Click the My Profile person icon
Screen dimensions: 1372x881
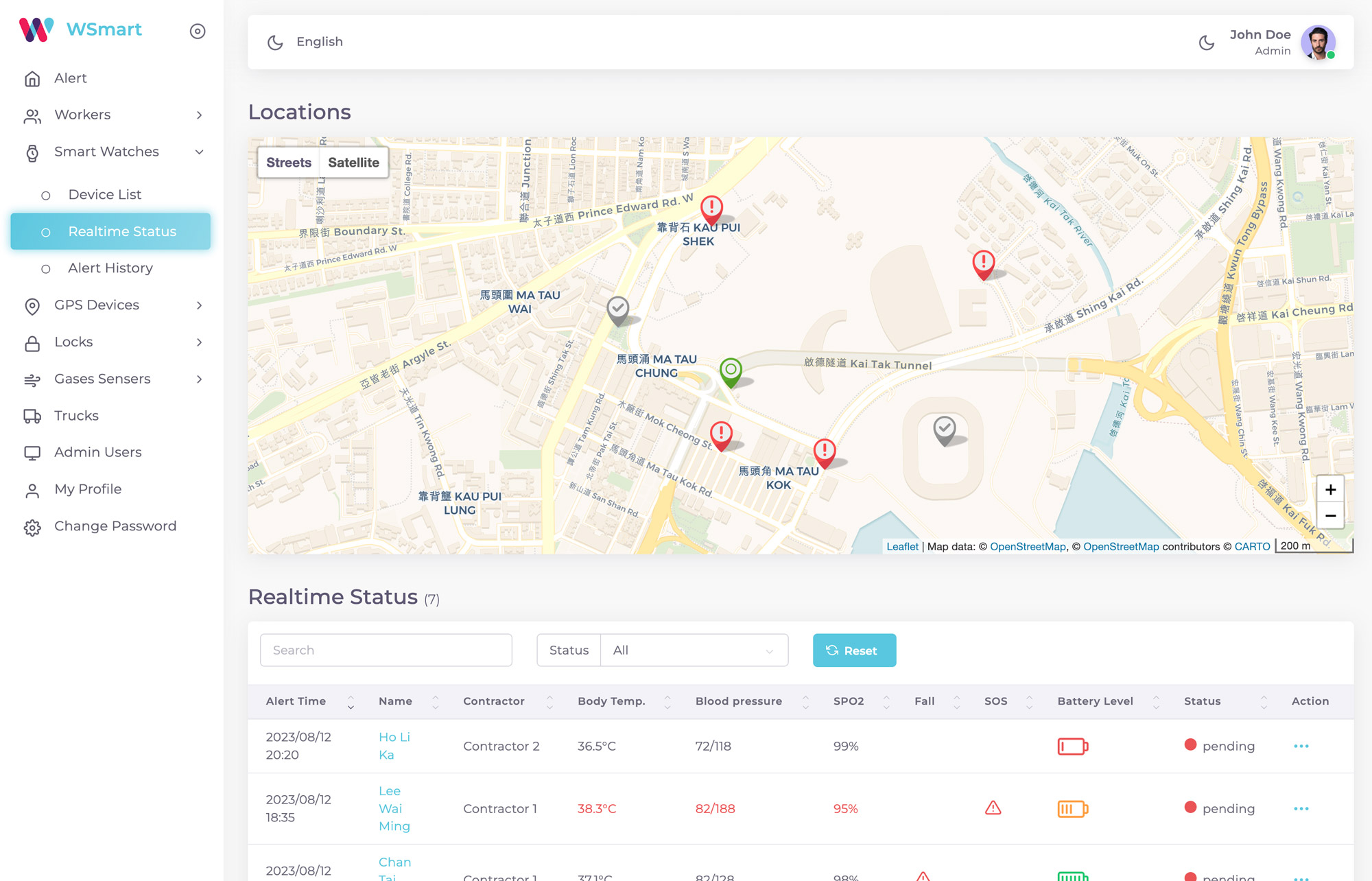[32, 491]
